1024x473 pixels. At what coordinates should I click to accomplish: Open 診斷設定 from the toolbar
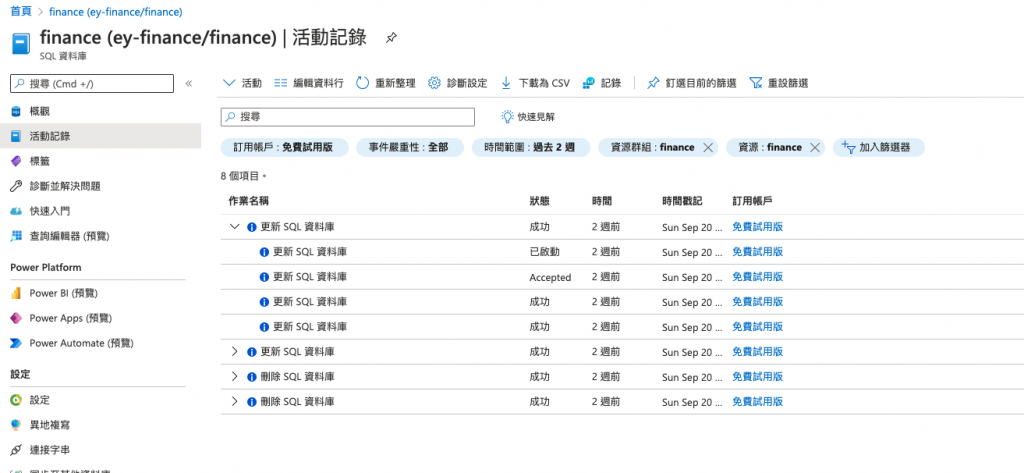pyautogui.click(x=458, y=83)
